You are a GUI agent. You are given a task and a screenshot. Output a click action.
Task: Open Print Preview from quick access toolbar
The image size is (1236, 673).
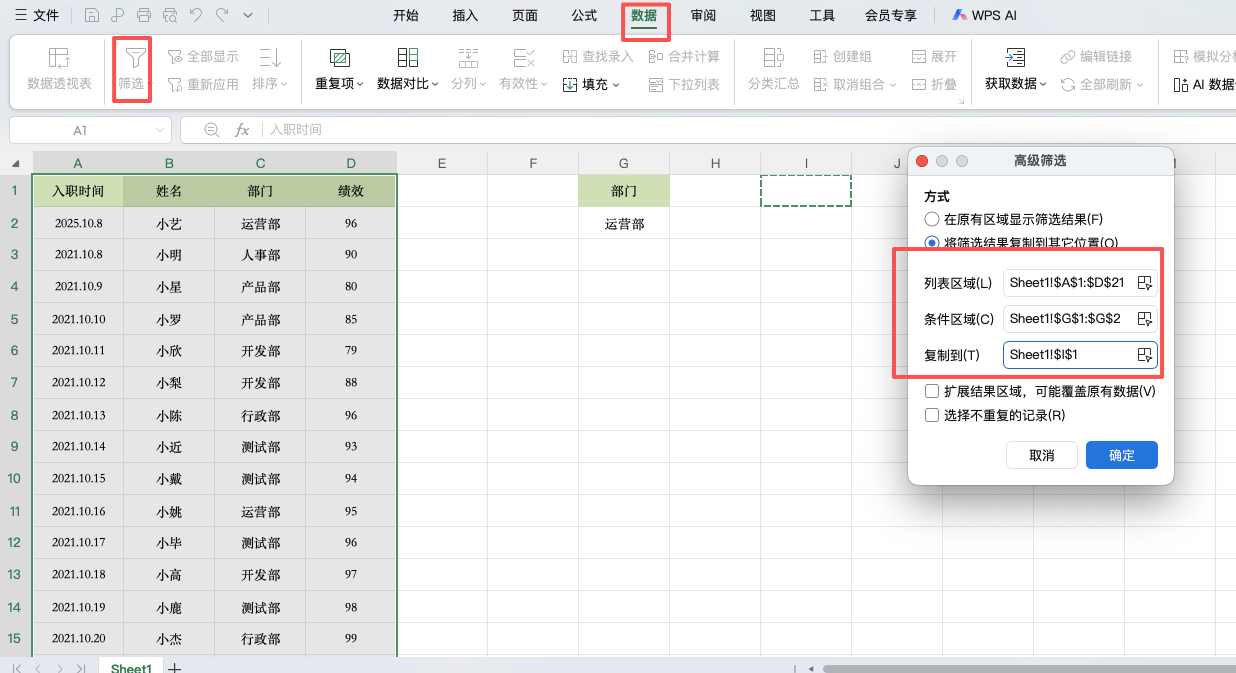pyautogui.click(x=170, y=15)
